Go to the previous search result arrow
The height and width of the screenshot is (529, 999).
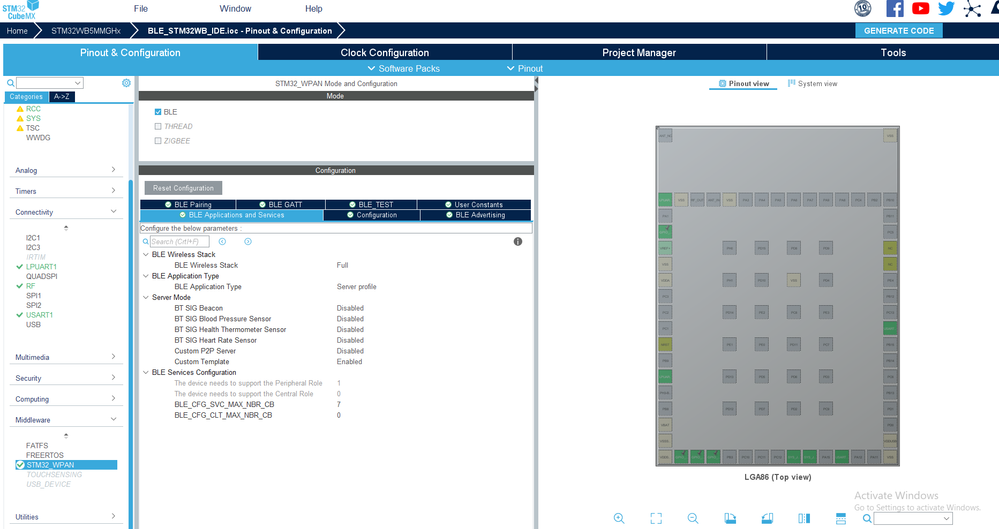(222, 242)
